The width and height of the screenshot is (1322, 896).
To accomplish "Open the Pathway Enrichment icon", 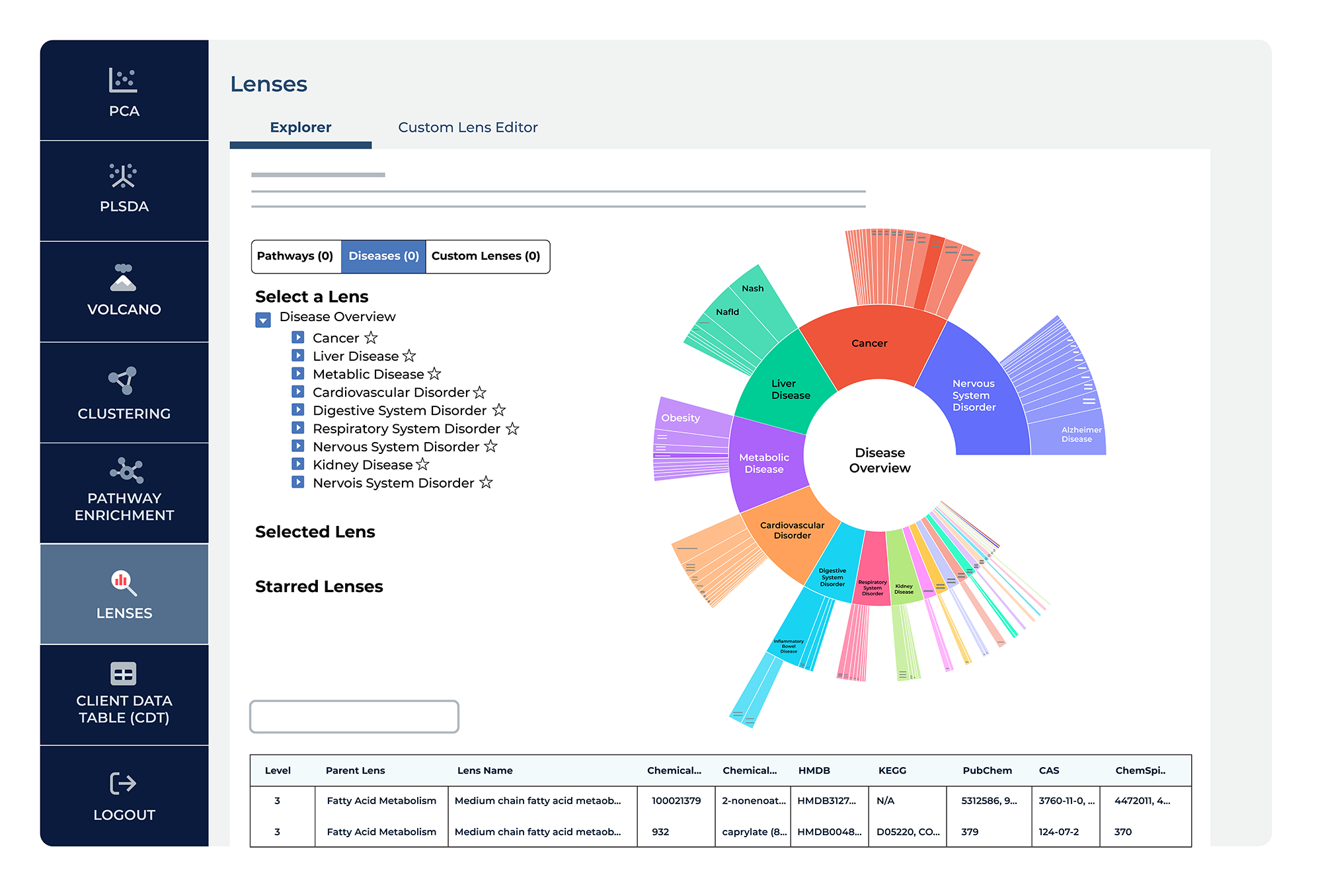I will coord(126,470).
